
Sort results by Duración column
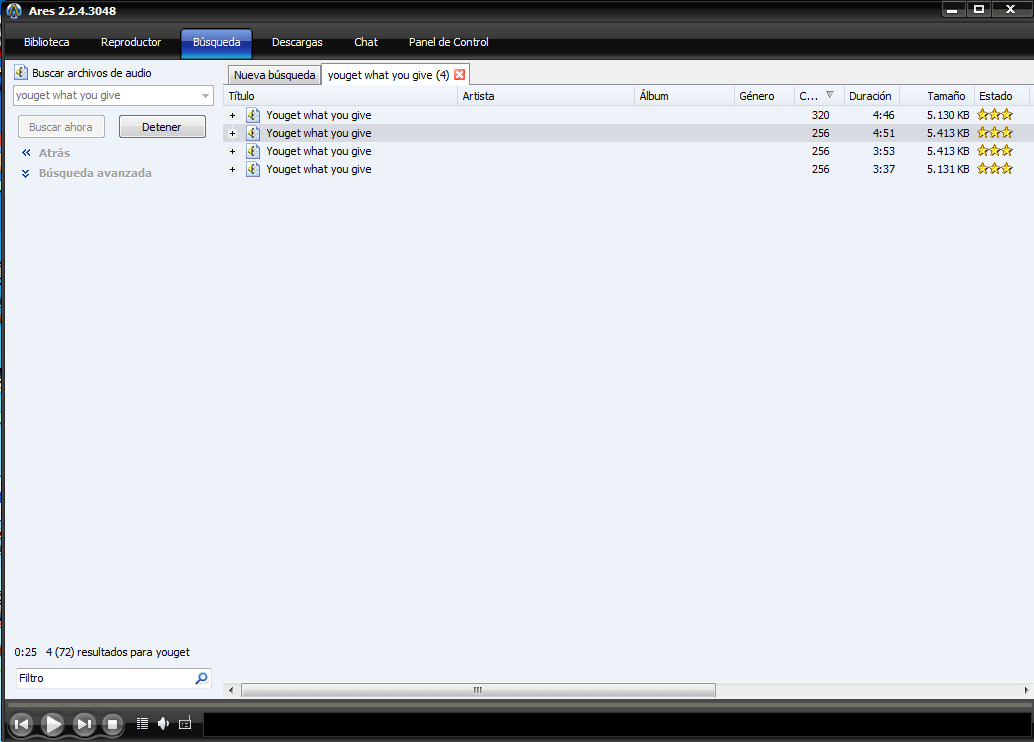872,96
